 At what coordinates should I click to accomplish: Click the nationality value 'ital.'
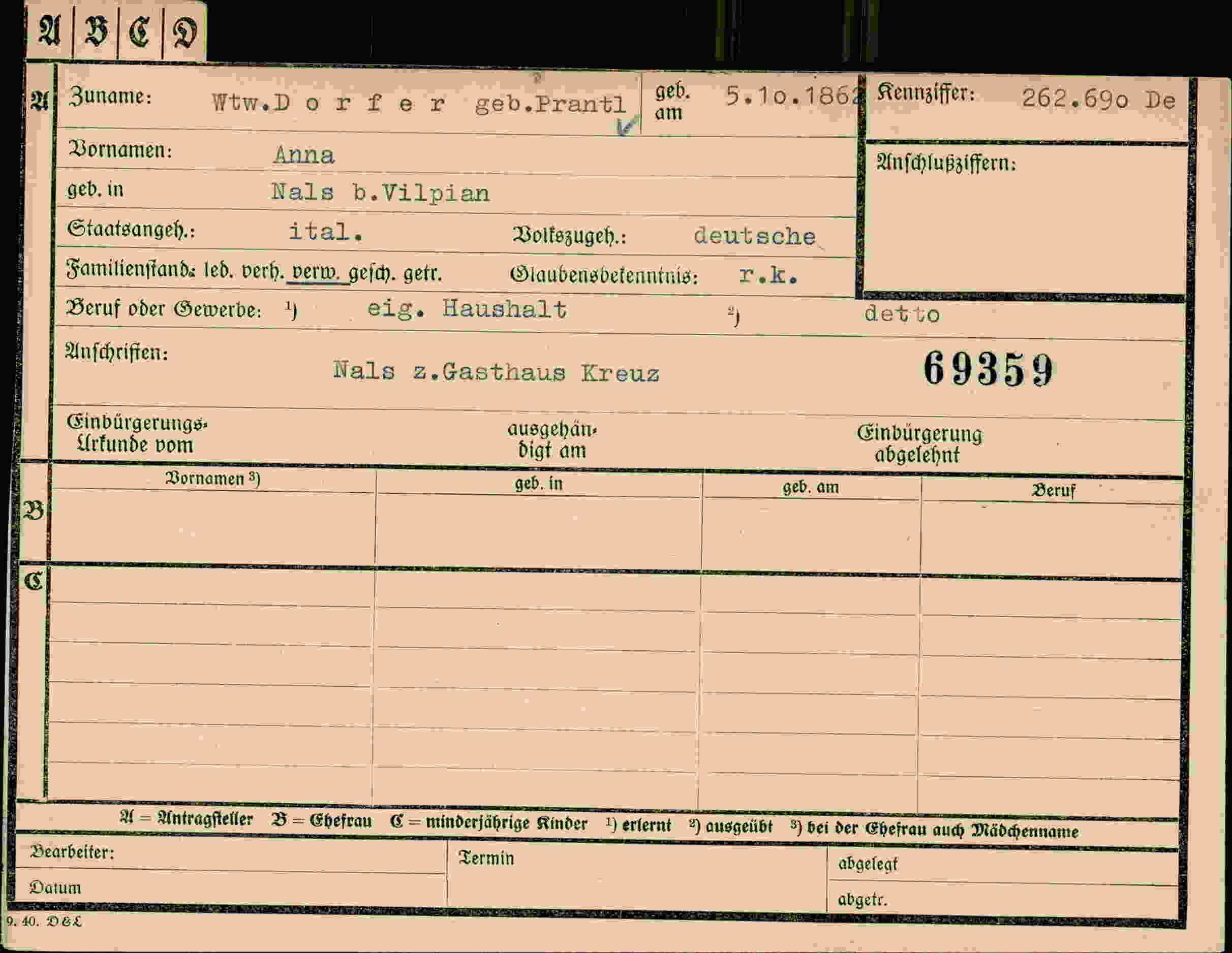(x=325, y=232)
